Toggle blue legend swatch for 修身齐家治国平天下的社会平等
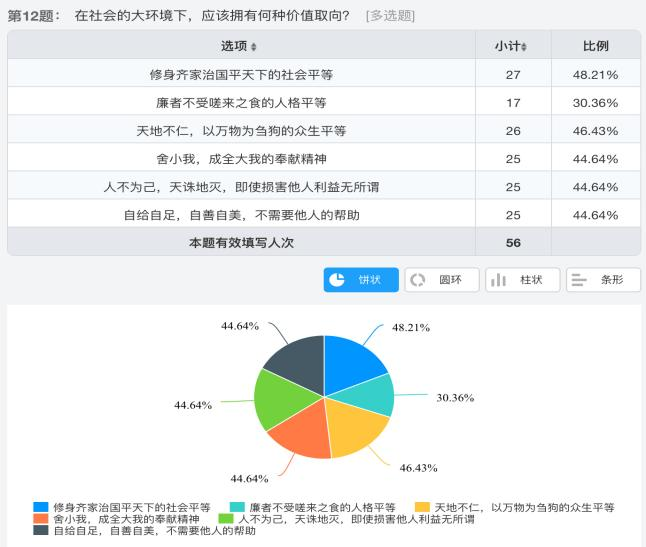This screenshot has height=547, width=646. 41,507
